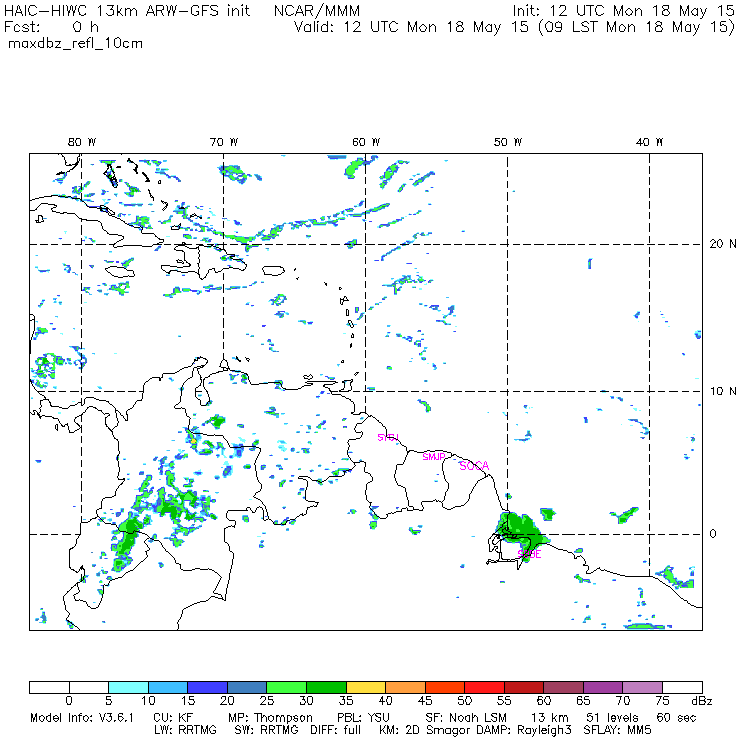This screenshot has width=740, height=740.
Task: Click the purple 65-70 dBz legend swatch
Action: (603, 687)
